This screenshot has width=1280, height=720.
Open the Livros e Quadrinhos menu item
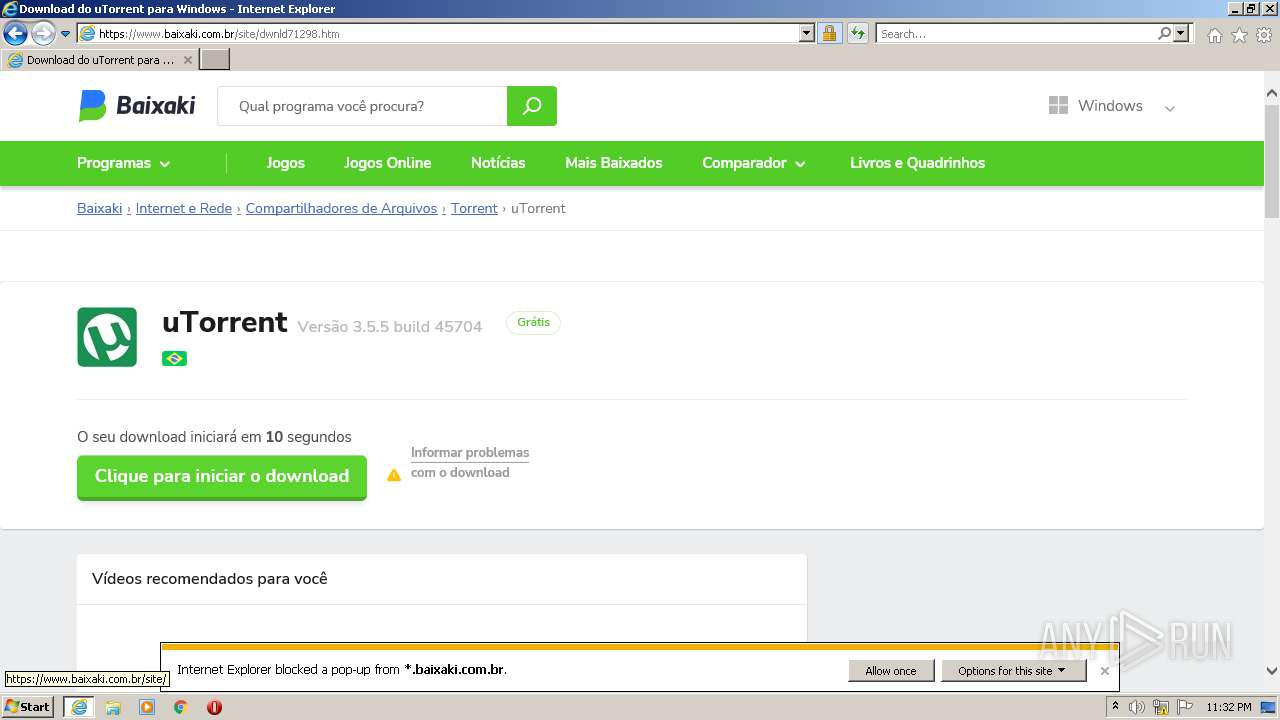coord(917,163)
